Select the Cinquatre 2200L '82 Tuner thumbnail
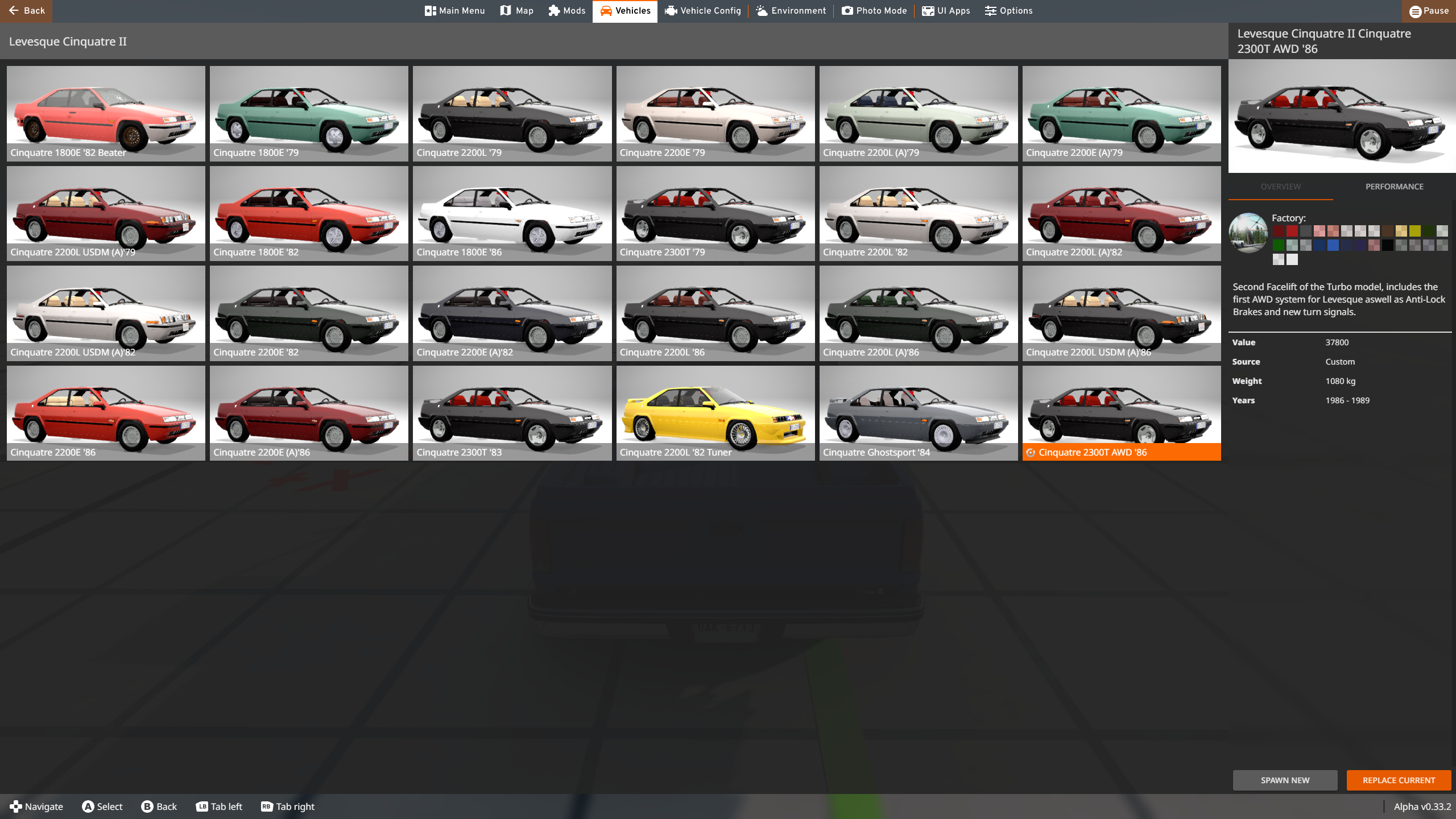The width and height of the screenshot is (1456, 819). 715,412
